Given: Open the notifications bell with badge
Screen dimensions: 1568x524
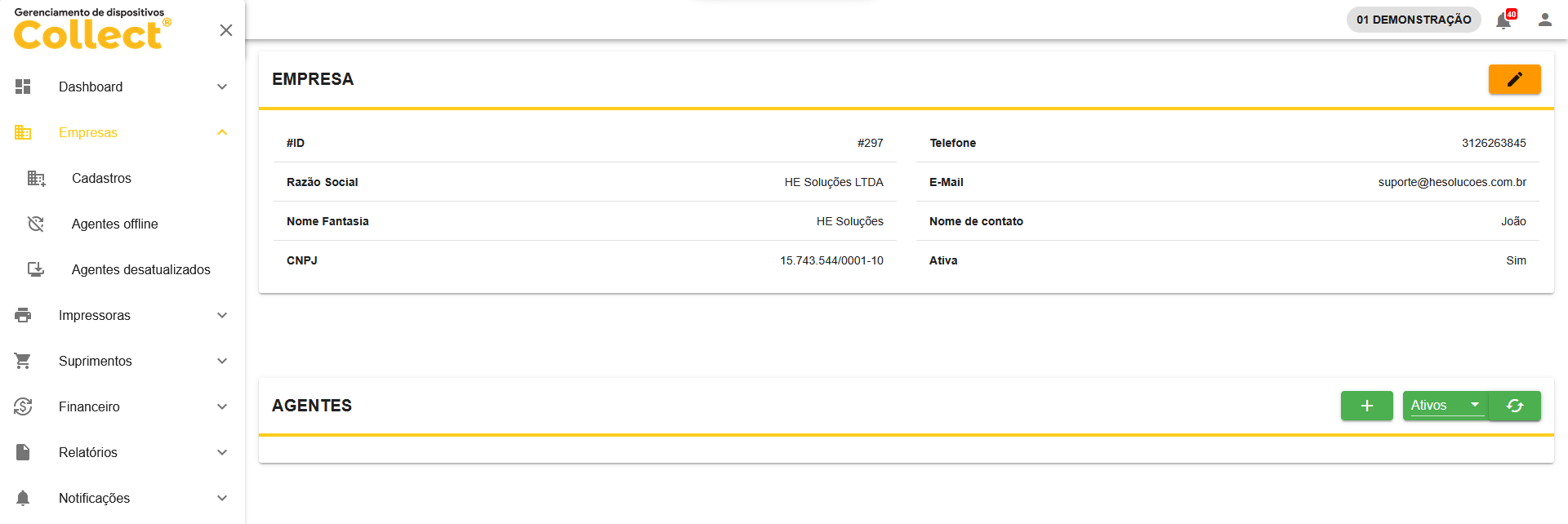Looking at the screenshot, I should (1503, 20).
